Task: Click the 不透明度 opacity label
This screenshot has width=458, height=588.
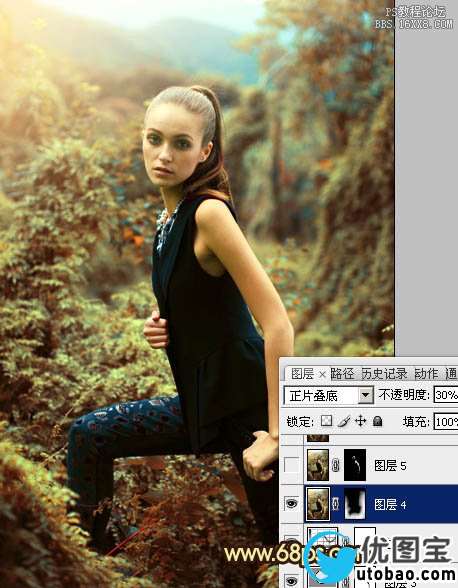Action: (404, 395)
